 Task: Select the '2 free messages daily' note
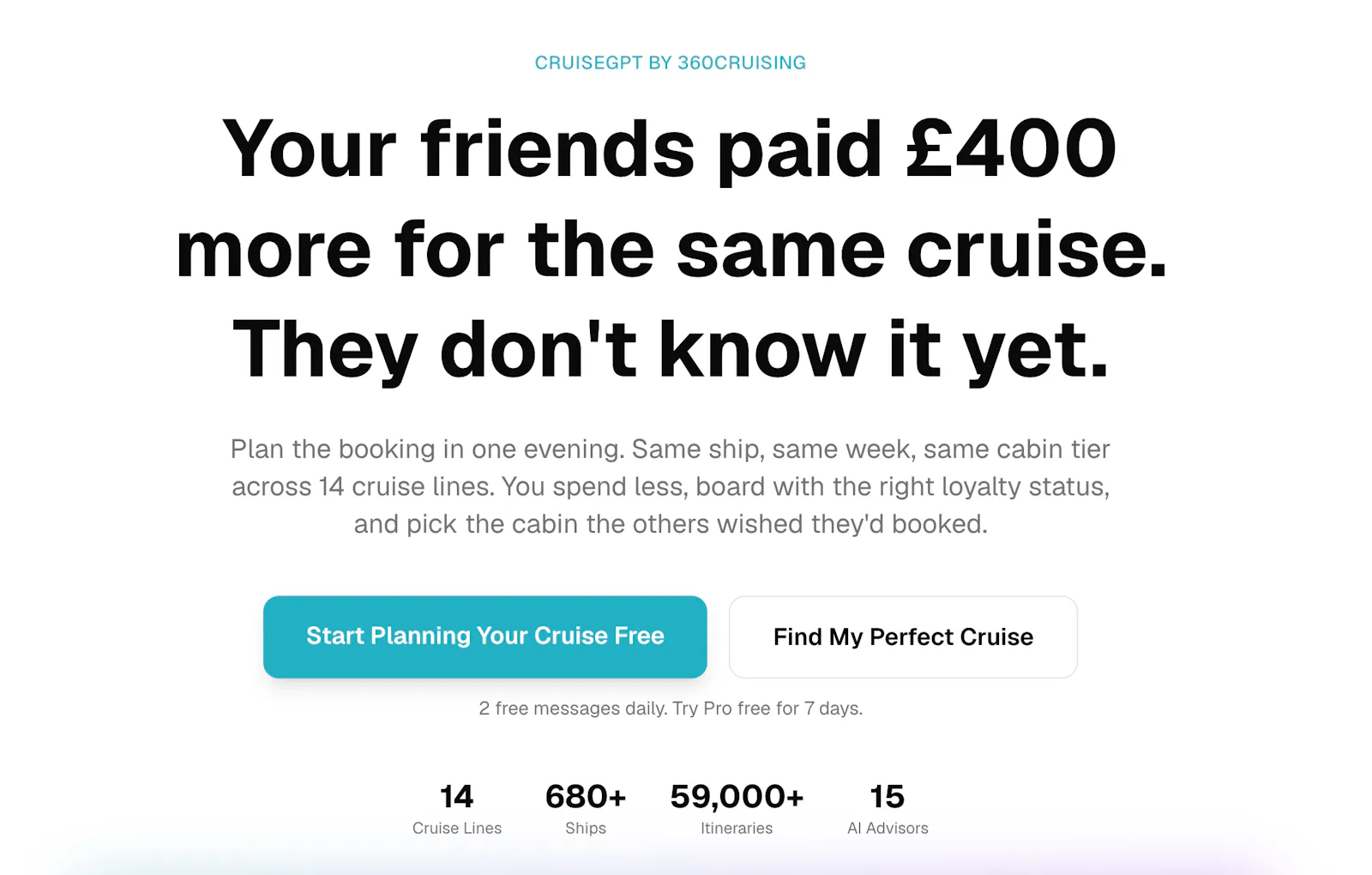coord(572,709)
